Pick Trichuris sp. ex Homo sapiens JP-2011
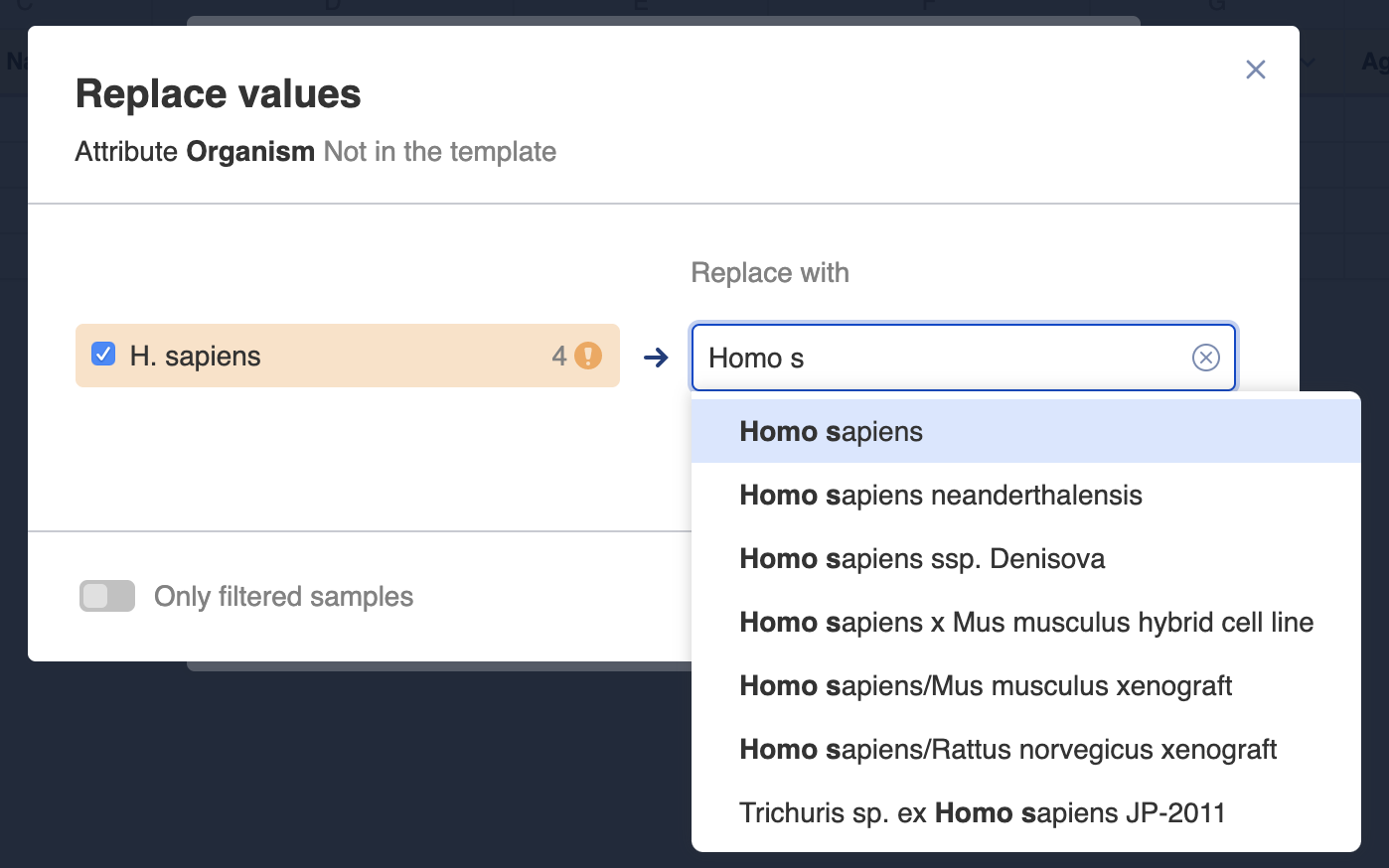This screenshot has height=868, width=1389. [1025, 812]
